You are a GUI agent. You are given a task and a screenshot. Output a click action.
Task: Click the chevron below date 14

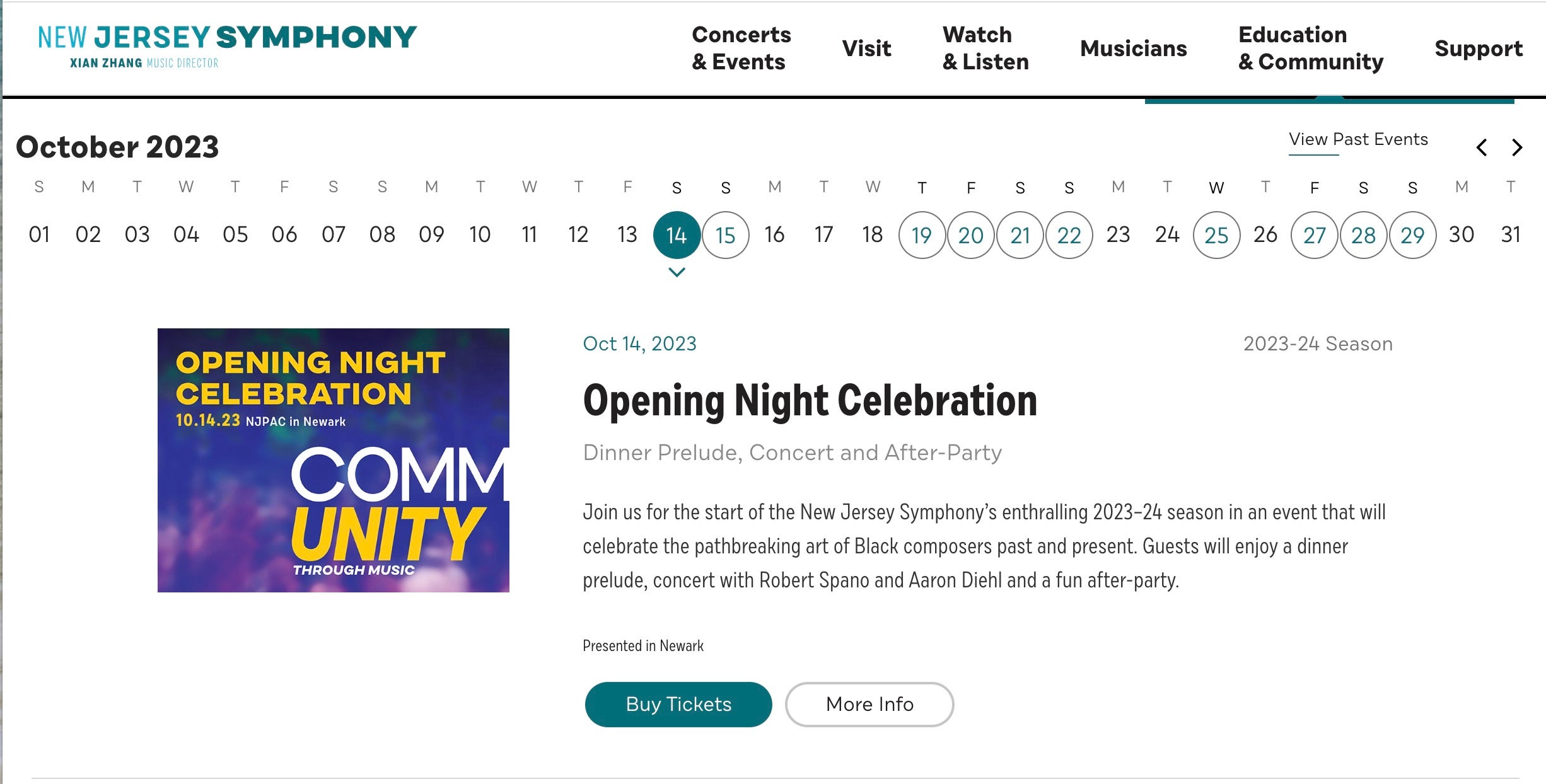tap(677, 272)
